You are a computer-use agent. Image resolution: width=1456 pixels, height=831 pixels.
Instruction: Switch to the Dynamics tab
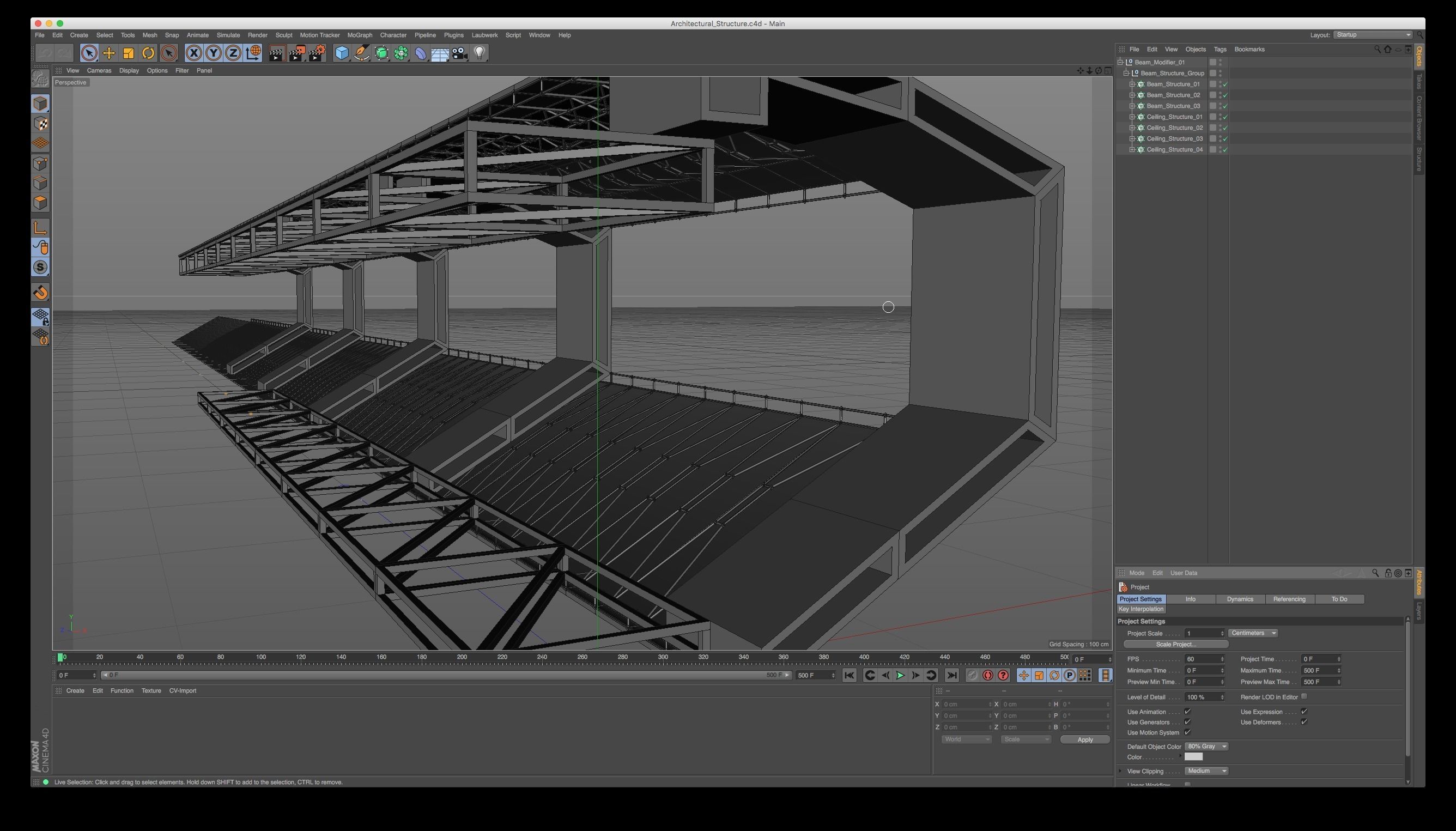1240,599
